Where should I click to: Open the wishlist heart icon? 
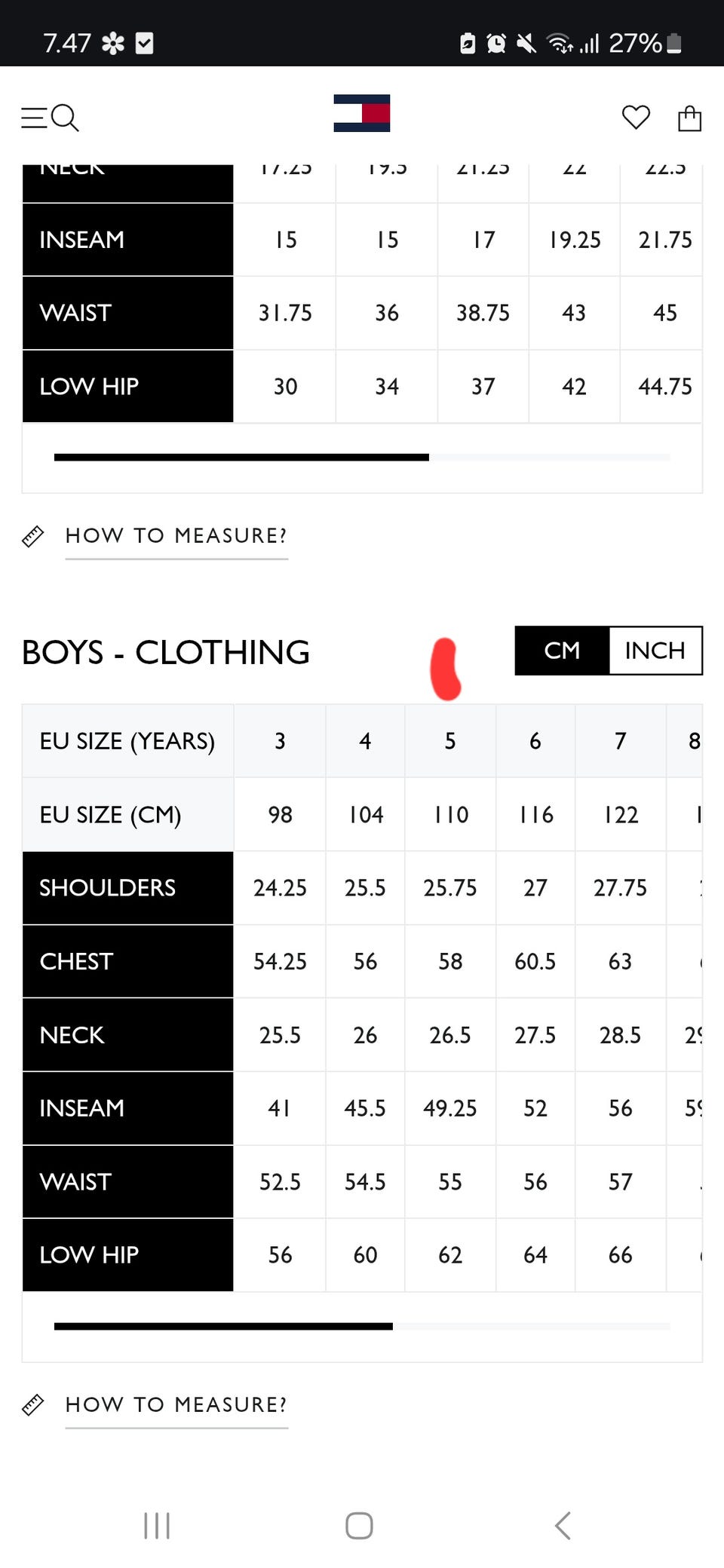[x=636, y=117]
